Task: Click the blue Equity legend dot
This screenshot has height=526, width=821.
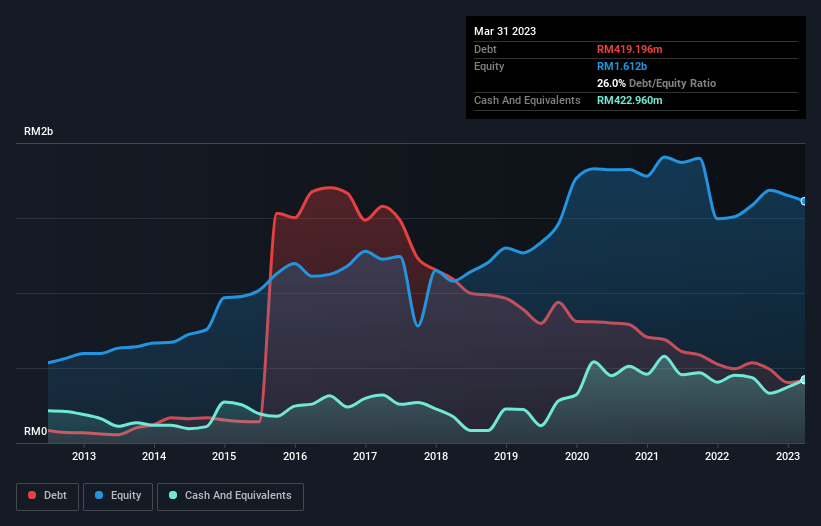Action: (99, 495)
